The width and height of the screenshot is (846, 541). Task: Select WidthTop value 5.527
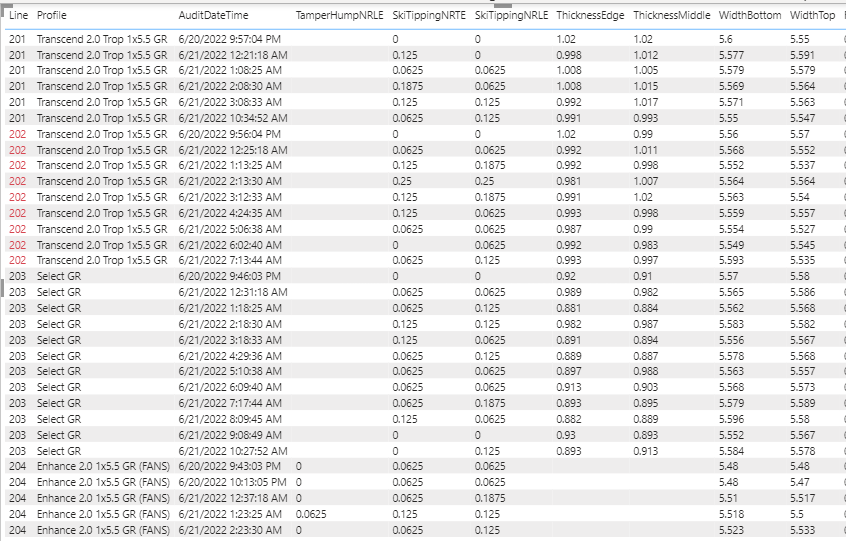[802, 229]
